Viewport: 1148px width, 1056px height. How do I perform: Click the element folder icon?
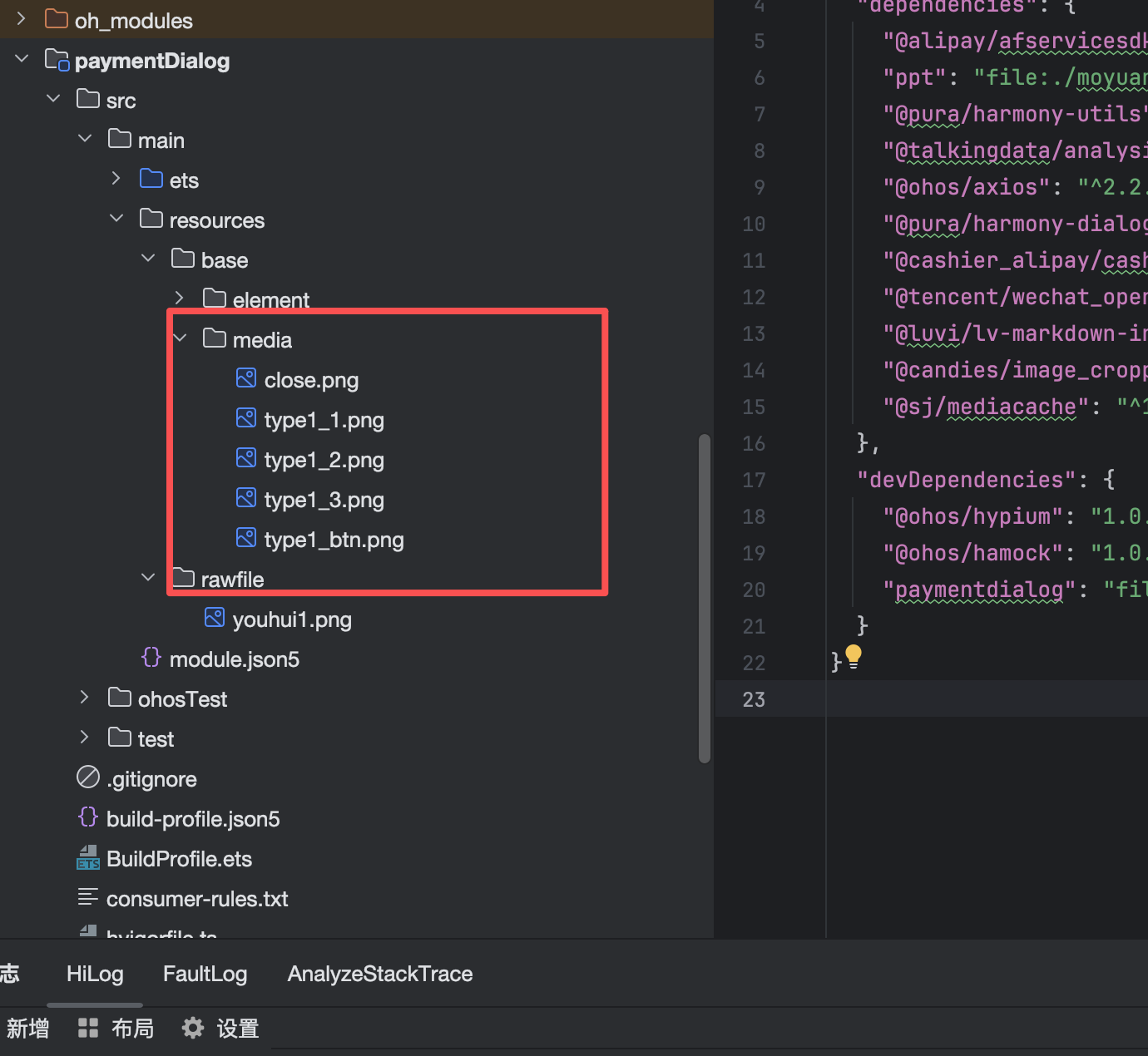215,298
